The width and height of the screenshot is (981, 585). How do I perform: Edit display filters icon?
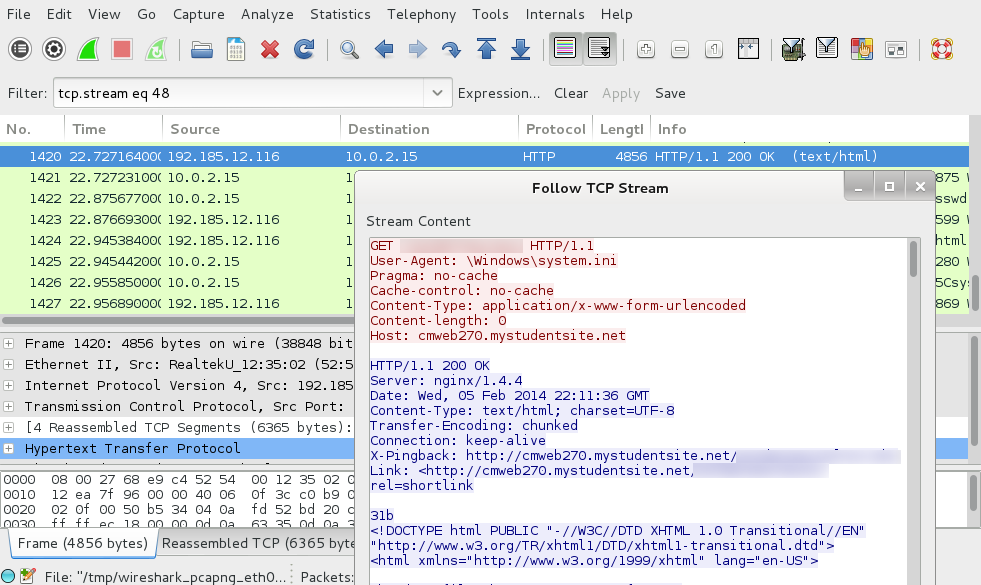(827, 49)
